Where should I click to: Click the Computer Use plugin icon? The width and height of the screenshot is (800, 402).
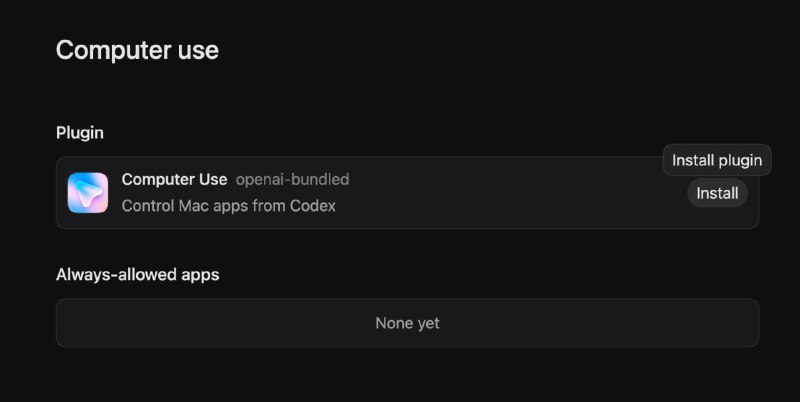88,193
